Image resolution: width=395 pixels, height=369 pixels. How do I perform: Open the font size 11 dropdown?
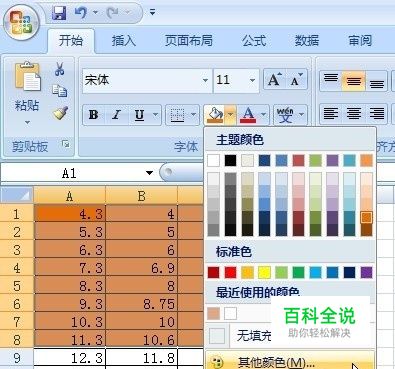(x=252, y=80)
